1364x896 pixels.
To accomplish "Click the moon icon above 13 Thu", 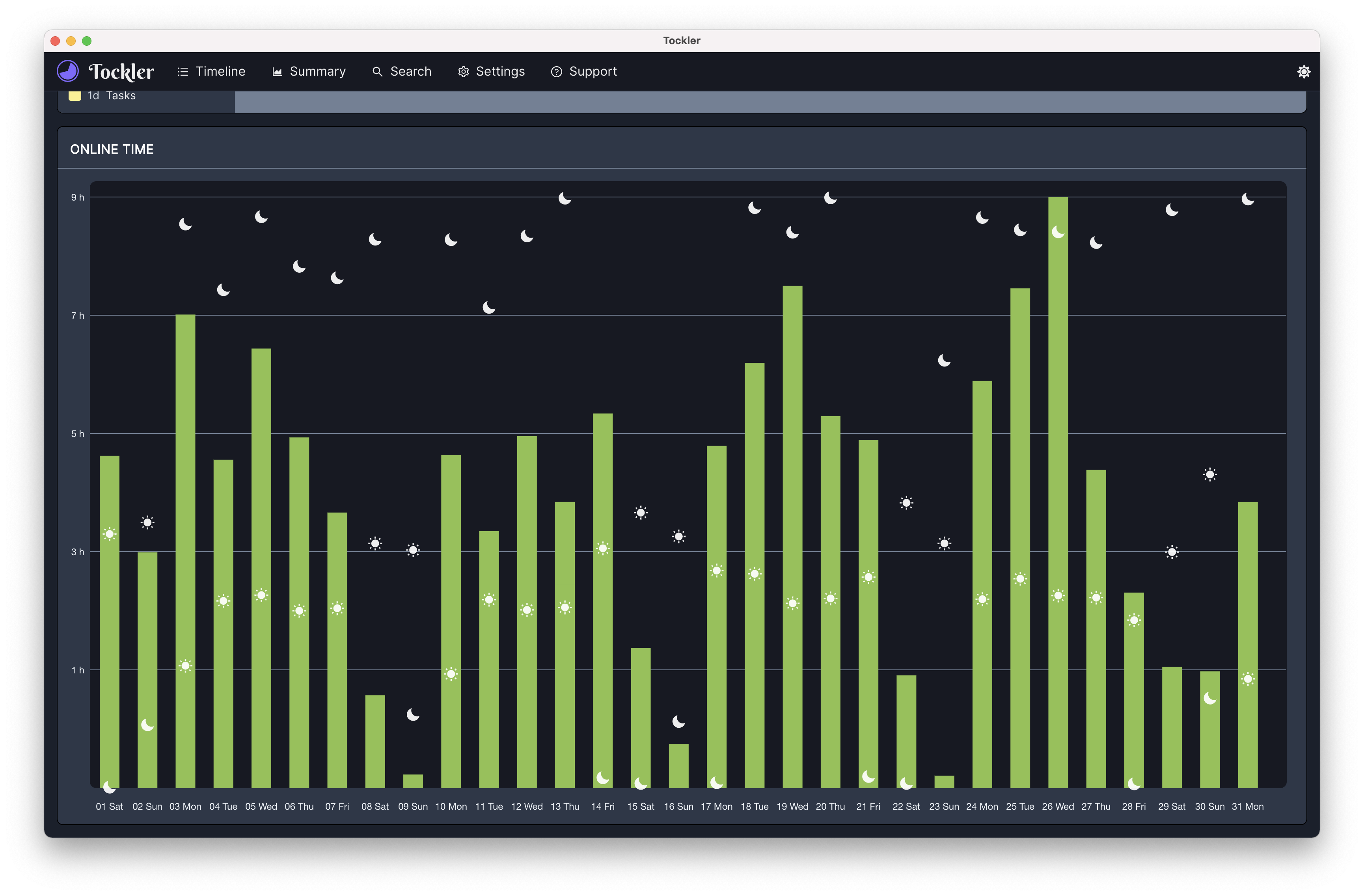I will (565, 198).
